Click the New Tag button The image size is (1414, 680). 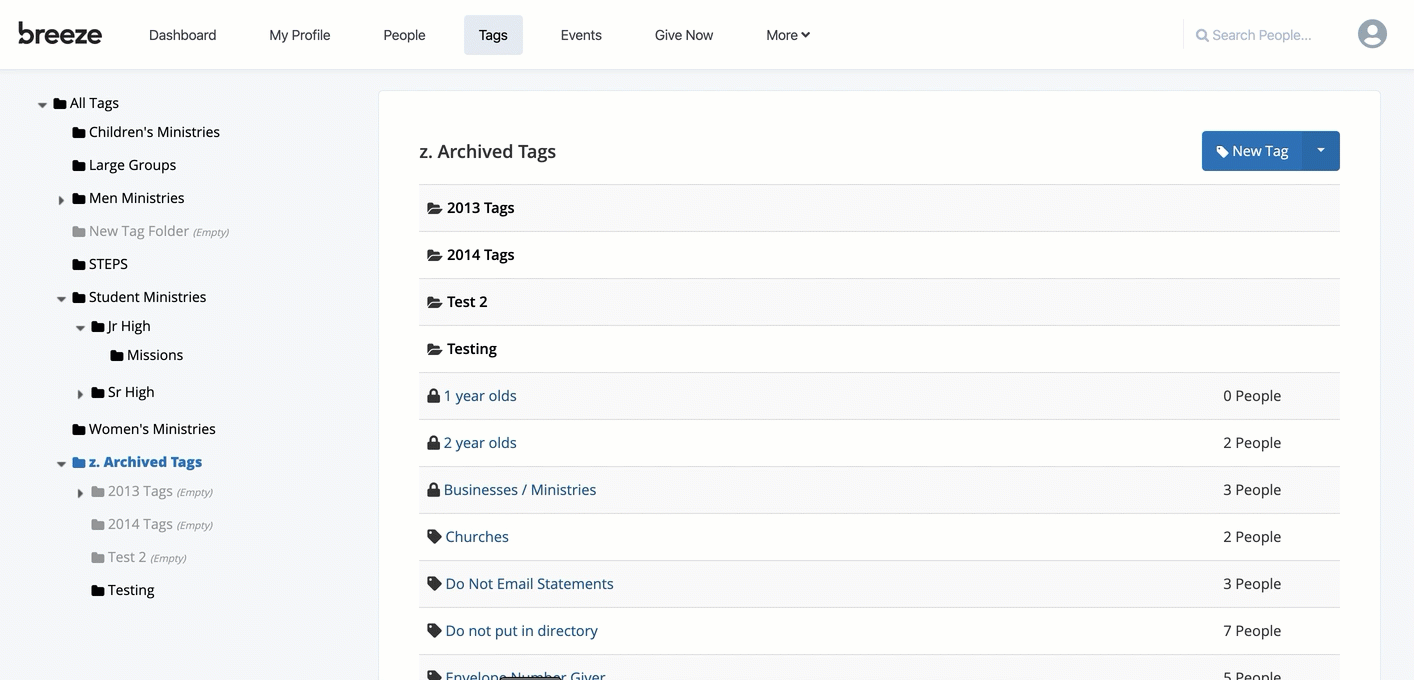tap(1251, 150)
